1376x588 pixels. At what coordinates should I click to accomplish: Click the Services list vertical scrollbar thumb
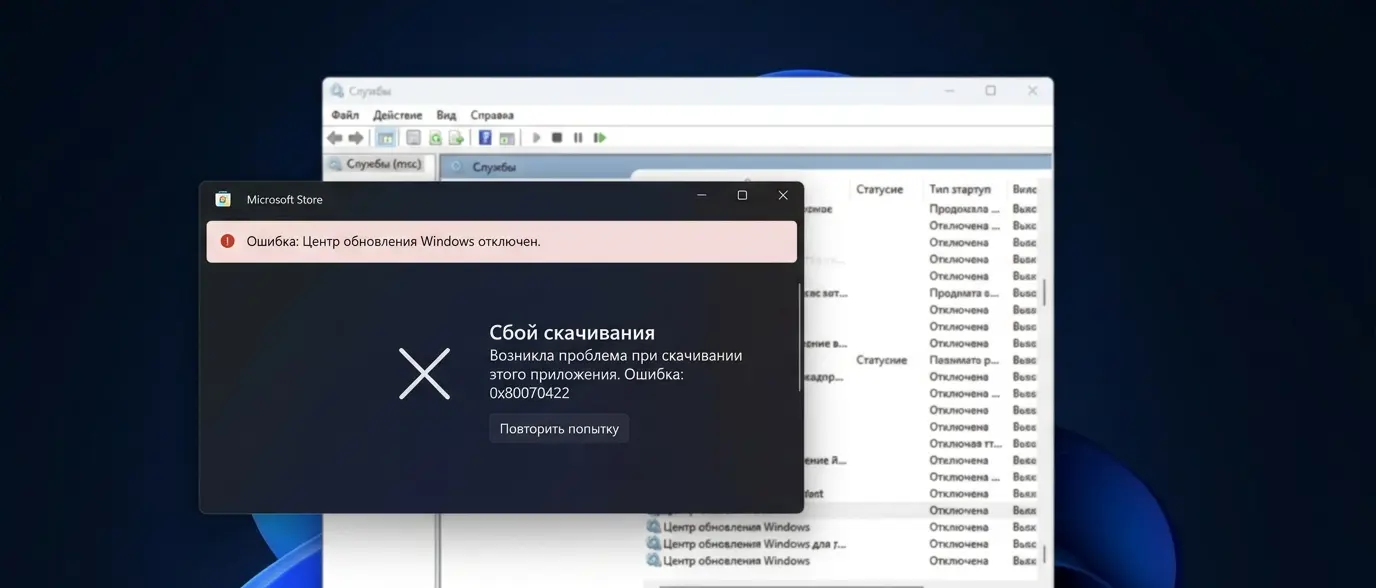pyautogui.click(x=1045, y=293)
